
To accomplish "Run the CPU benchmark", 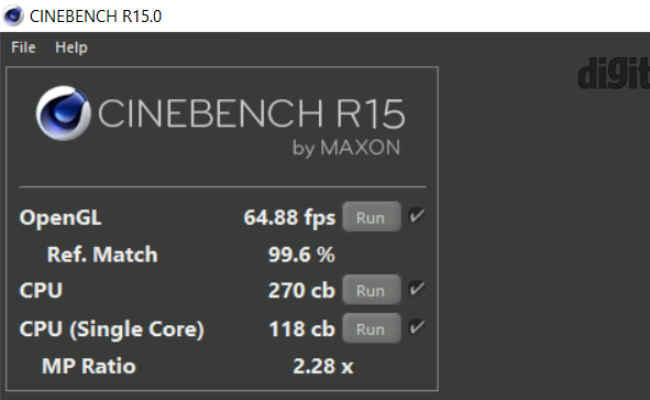I will pyautogui.click(x=371, y=290).
